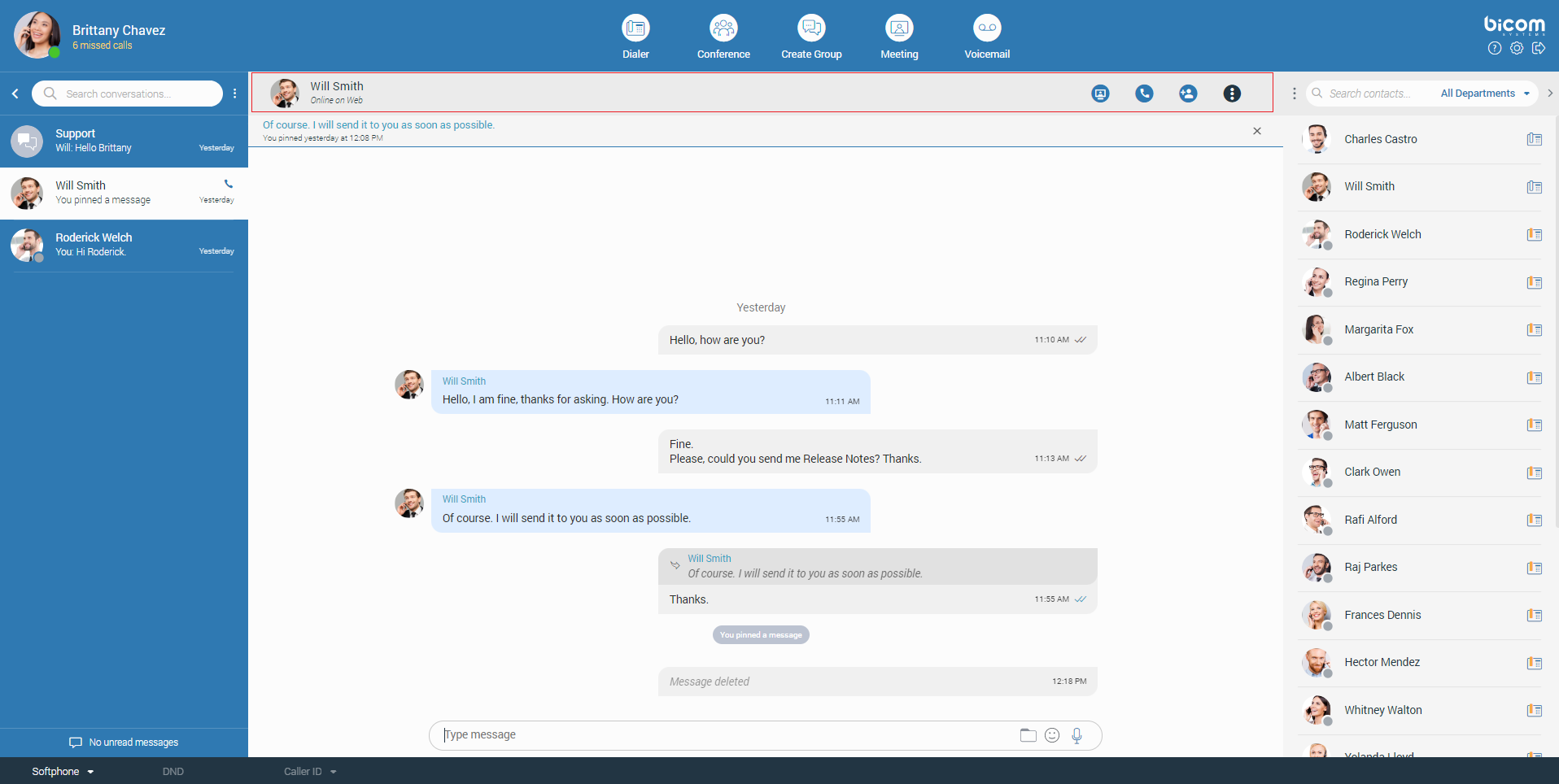1559x784 pixels.
Task: Click the Create Group icon
Action: [811, 28]
